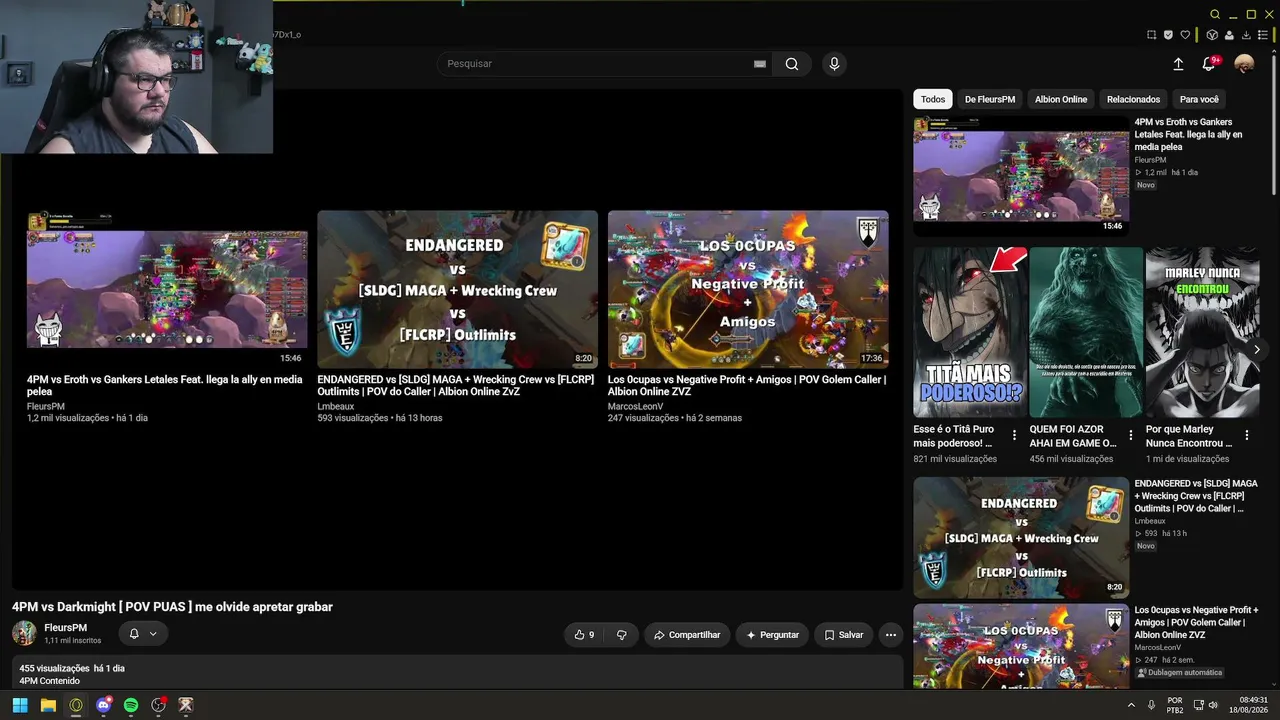Open the endscreen ENDANGERED 8:20 video thumbnail
The height and width of the screenshot is (720, 1280).
pyautogui.click(x=457, y=289)
